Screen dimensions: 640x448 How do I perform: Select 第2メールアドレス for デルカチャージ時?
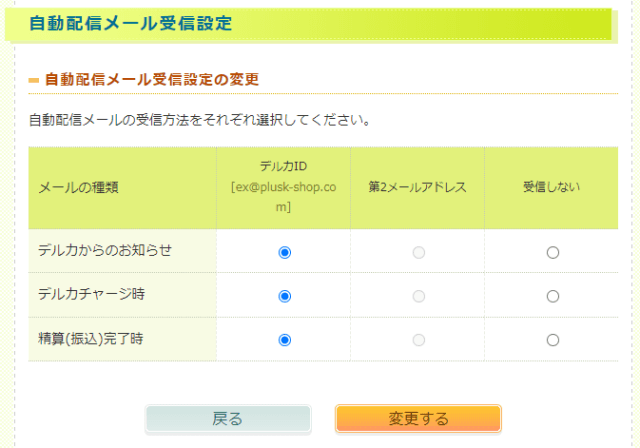coord(419,296)
